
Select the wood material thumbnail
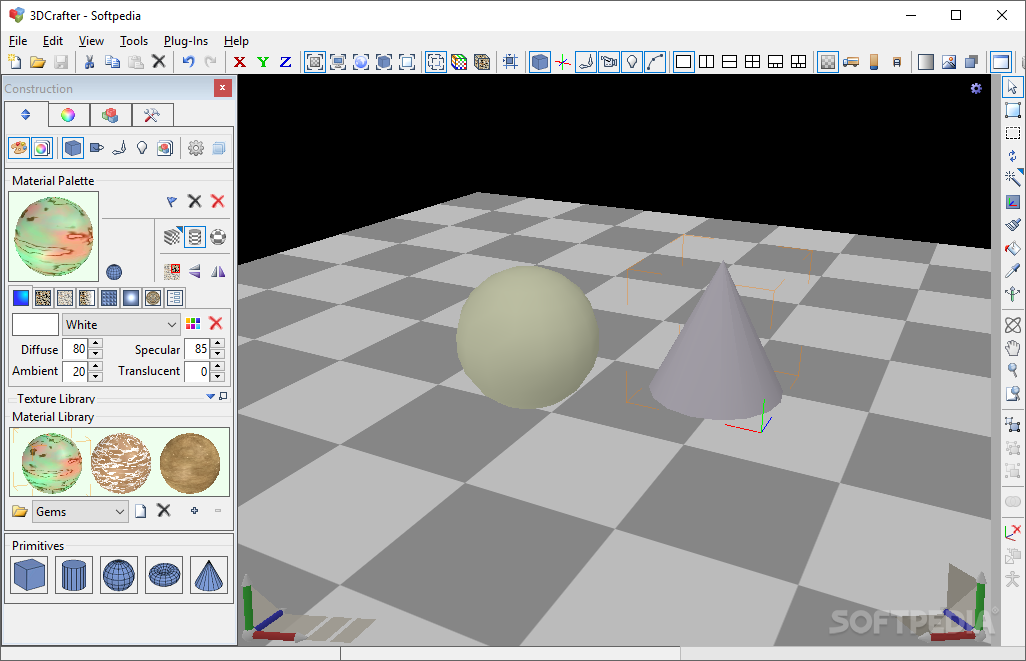coord(190,462)
